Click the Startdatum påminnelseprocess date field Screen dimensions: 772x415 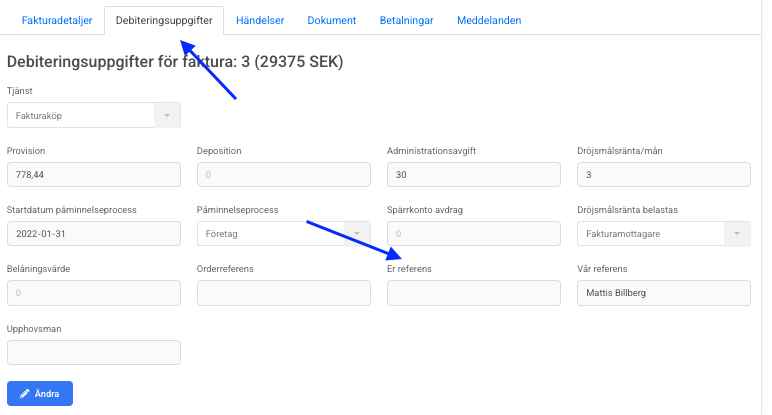tap(94, 233)
